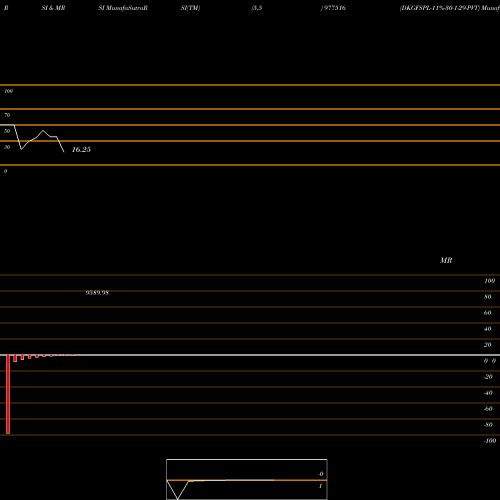Click the mini overview chart at bottom

[x=247, y=479]
